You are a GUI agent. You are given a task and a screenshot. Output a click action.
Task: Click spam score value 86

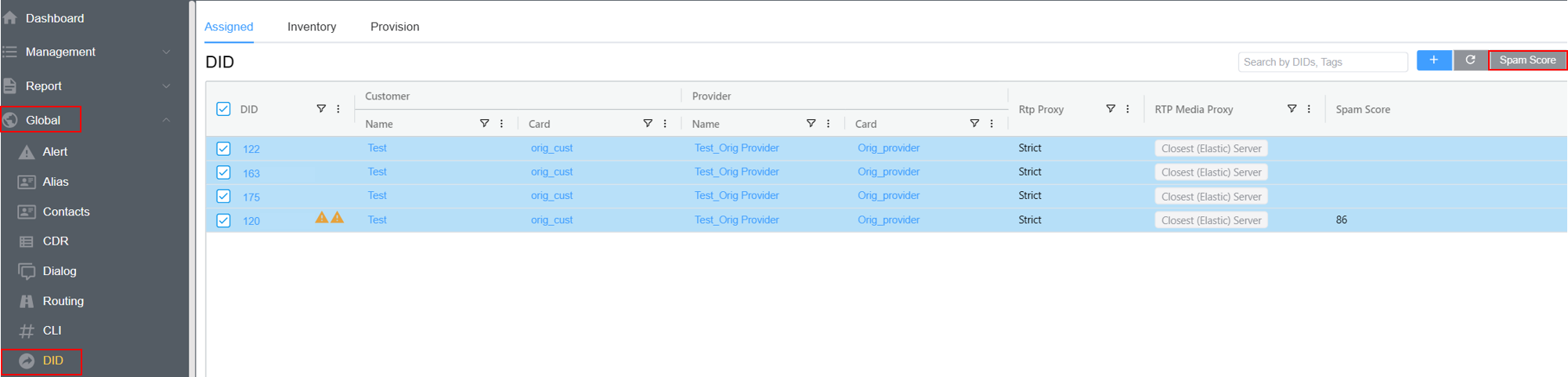click(x=1342, y=219)
